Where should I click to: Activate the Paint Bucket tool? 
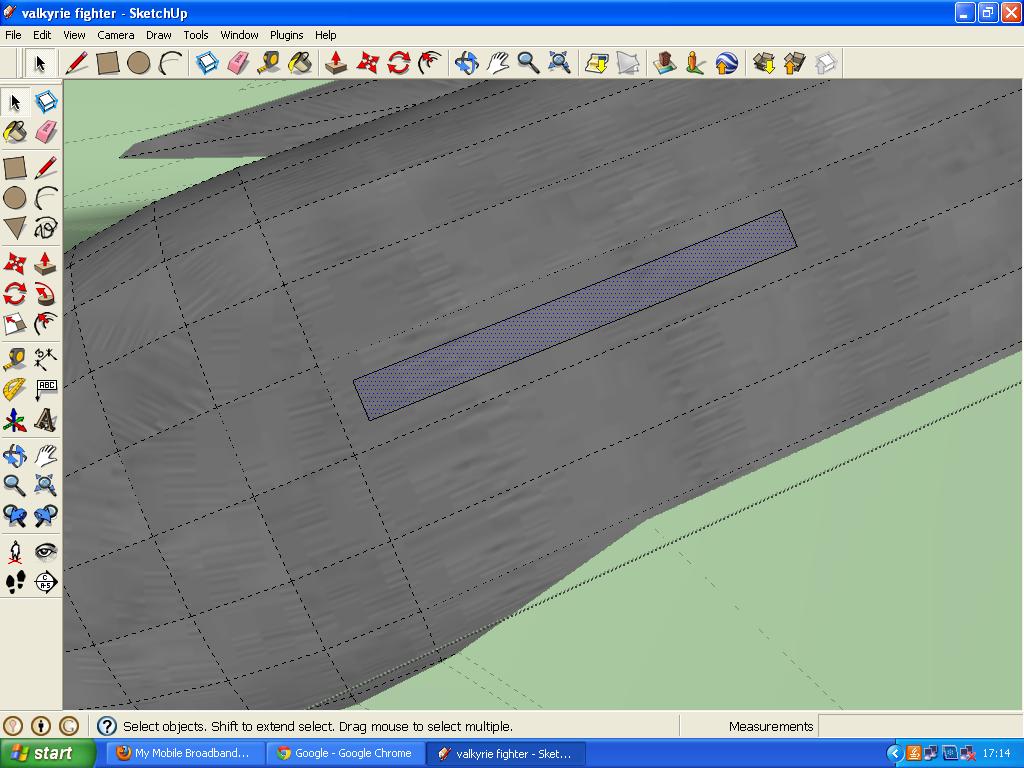15,131
